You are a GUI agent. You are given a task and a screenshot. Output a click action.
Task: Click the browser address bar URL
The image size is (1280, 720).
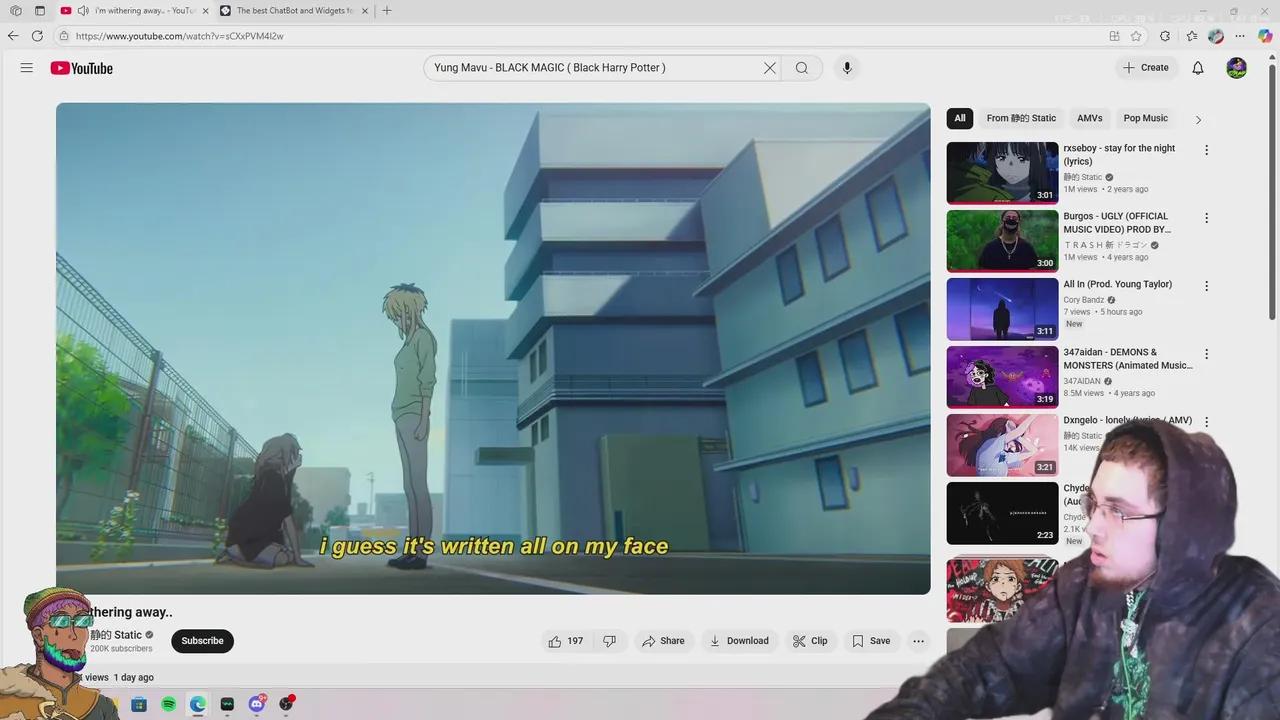click(x=180, y=36)
